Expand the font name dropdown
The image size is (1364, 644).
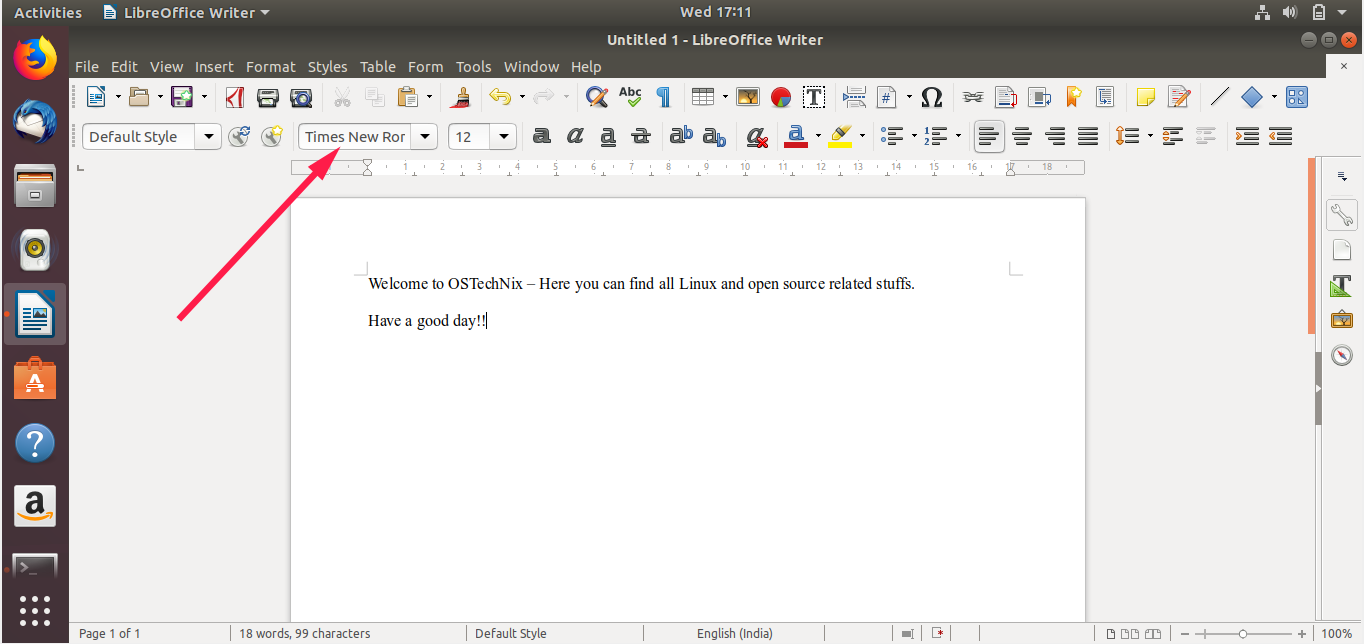pyautogui.click(x=426, y=137)
